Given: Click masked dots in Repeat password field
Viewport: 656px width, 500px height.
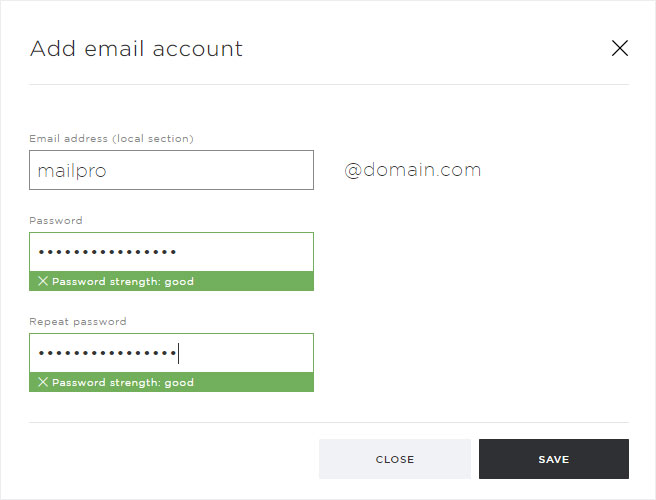Looking at the screenshot, I should (x=107, y=353).
